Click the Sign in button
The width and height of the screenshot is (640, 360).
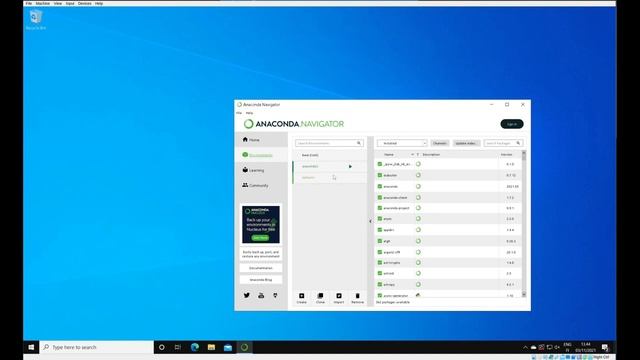pos(512,124)
